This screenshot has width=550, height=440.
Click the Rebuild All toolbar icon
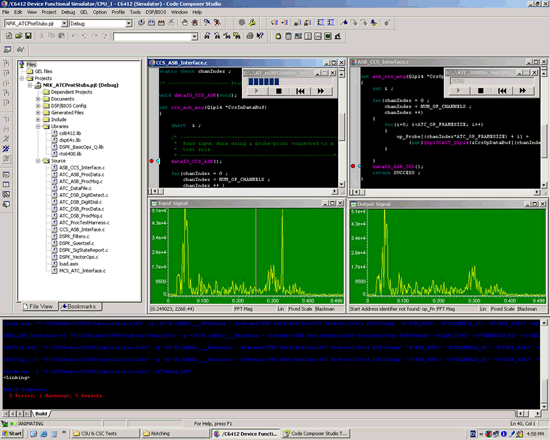tap(161, 23)
